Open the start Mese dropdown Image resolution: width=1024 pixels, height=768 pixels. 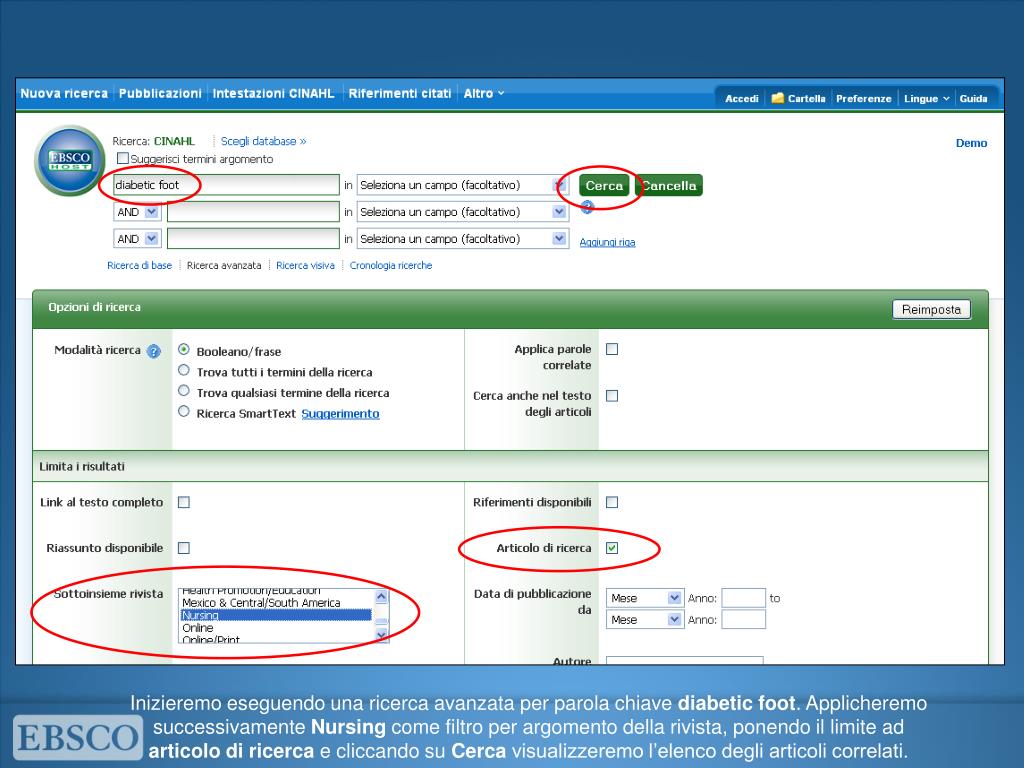645,598
